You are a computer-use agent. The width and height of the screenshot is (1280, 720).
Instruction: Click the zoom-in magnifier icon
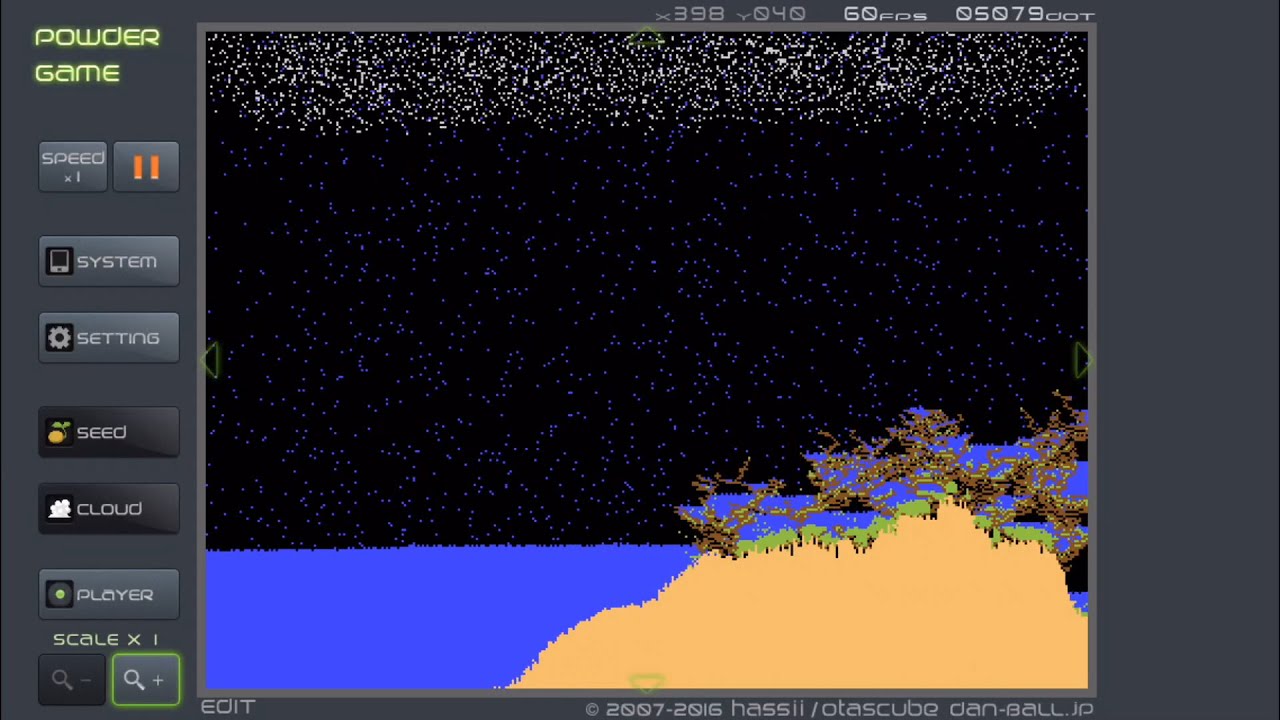coord(134,679)
